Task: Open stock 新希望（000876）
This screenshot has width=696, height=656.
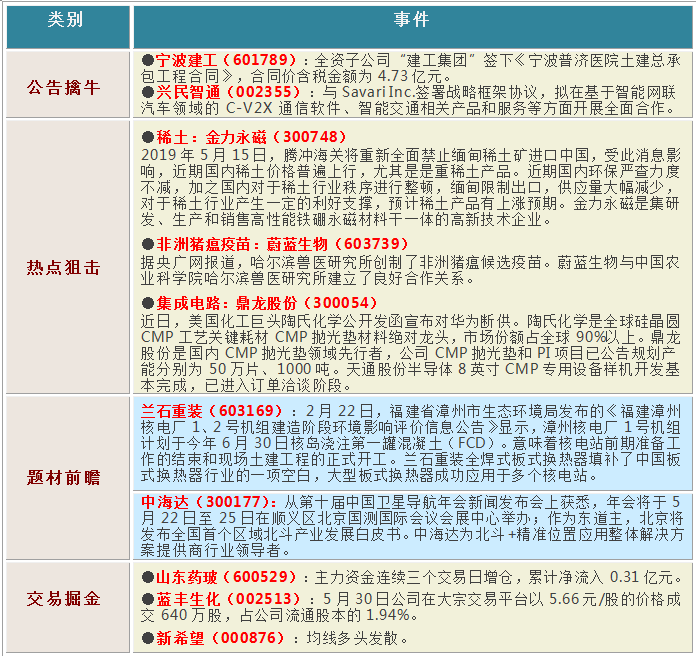Action: (220, 638)
